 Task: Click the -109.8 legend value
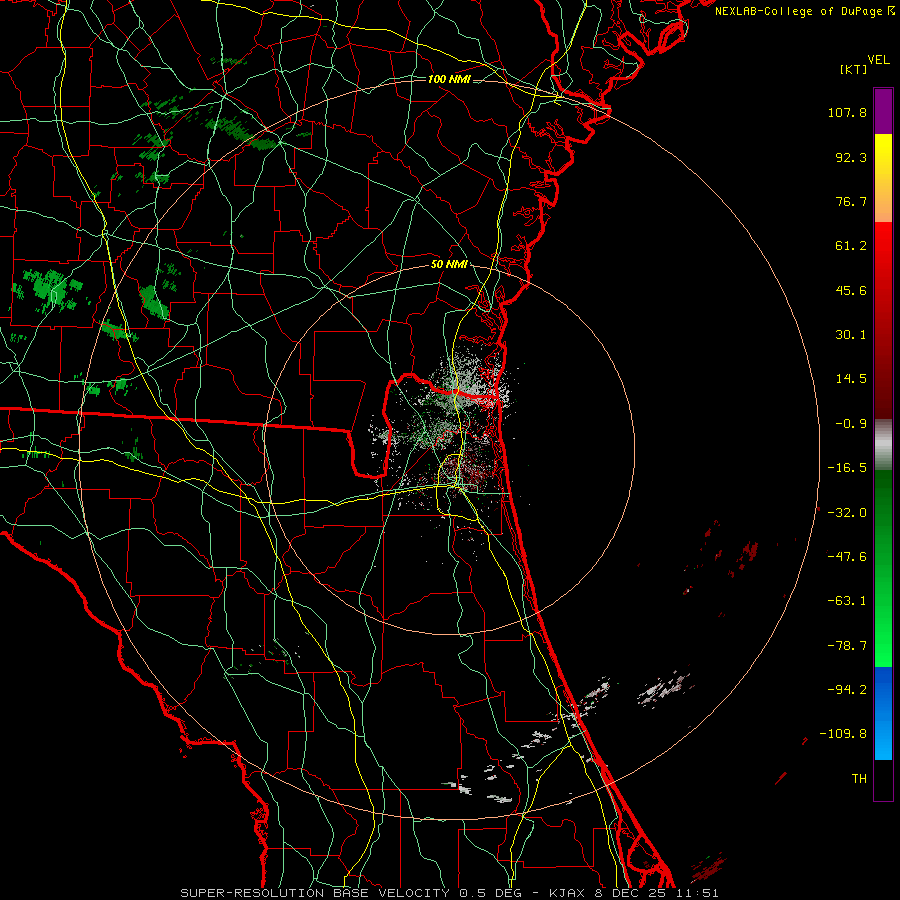pyautogui.click(x=843, y=734)
